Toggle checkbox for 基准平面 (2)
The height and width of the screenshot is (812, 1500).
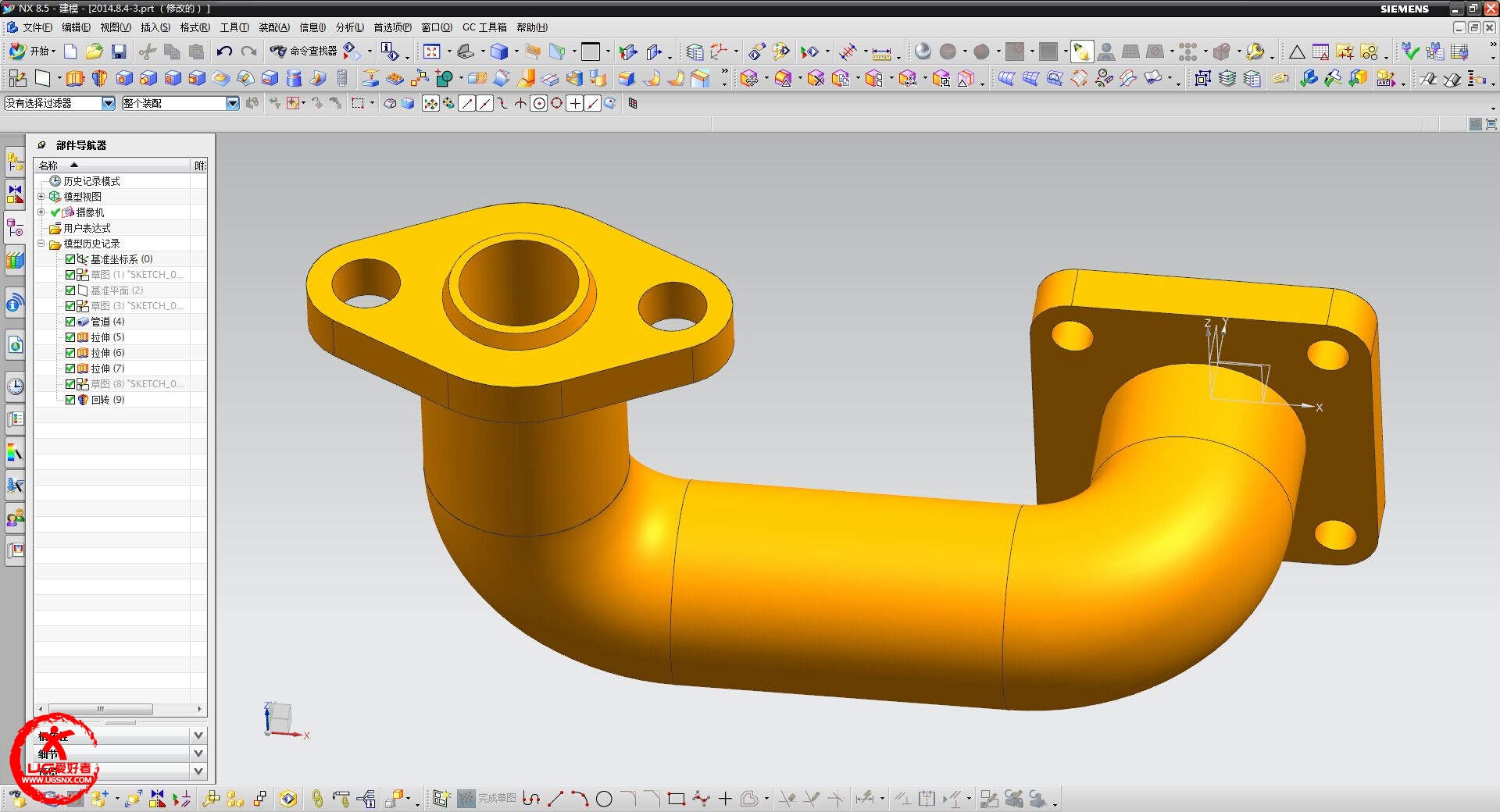70,290
